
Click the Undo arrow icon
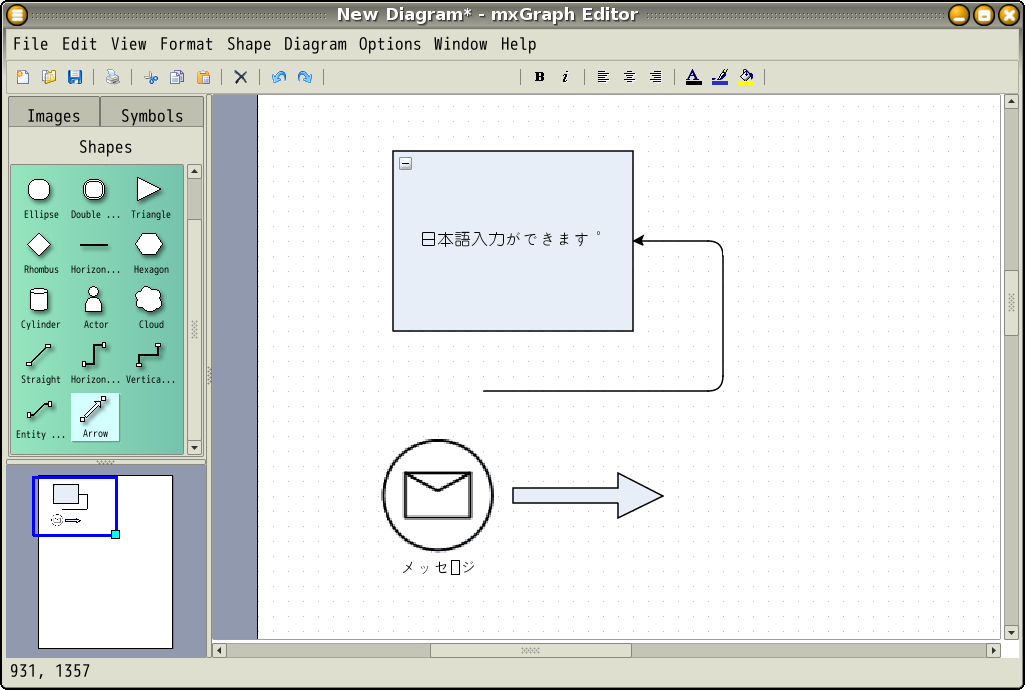278,77
